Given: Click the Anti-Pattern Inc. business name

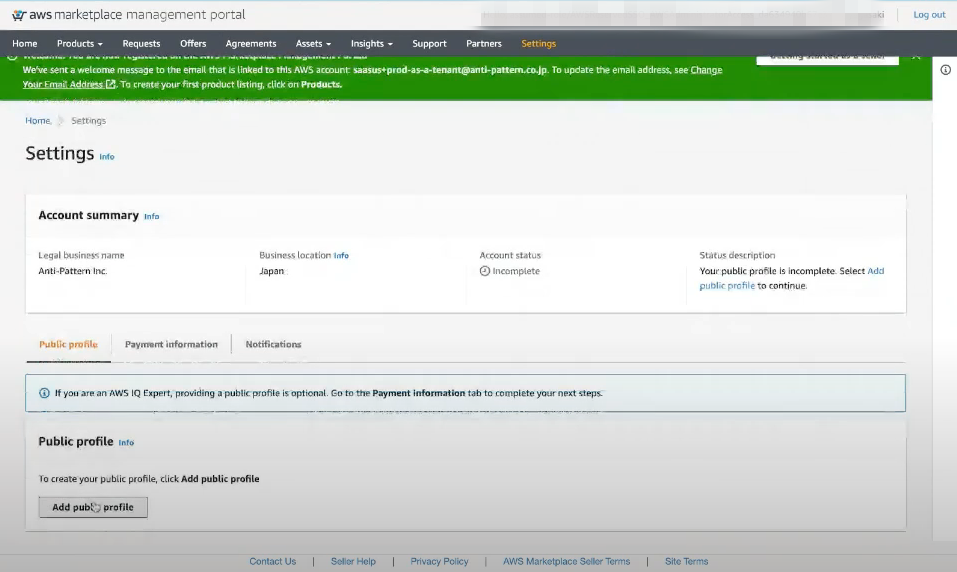Looking at the screenshot, I should point(73,271).
